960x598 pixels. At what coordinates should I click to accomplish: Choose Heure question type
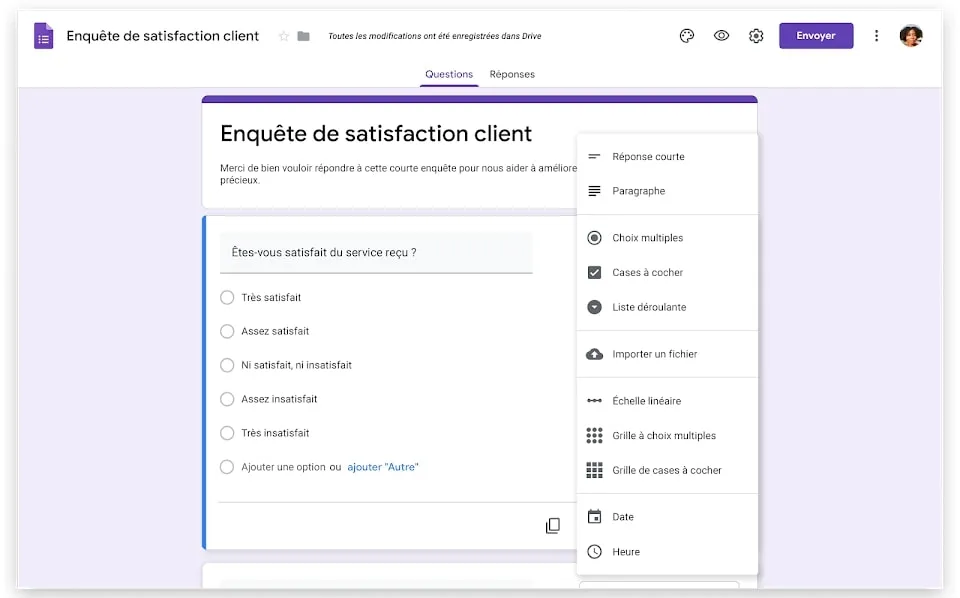pyautogui.click(x=667, y=551)
